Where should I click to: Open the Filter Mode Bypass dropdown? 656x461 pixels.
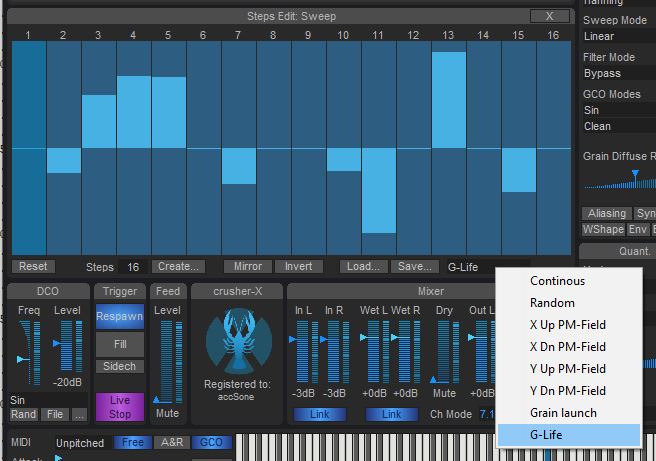coord(619,74)
